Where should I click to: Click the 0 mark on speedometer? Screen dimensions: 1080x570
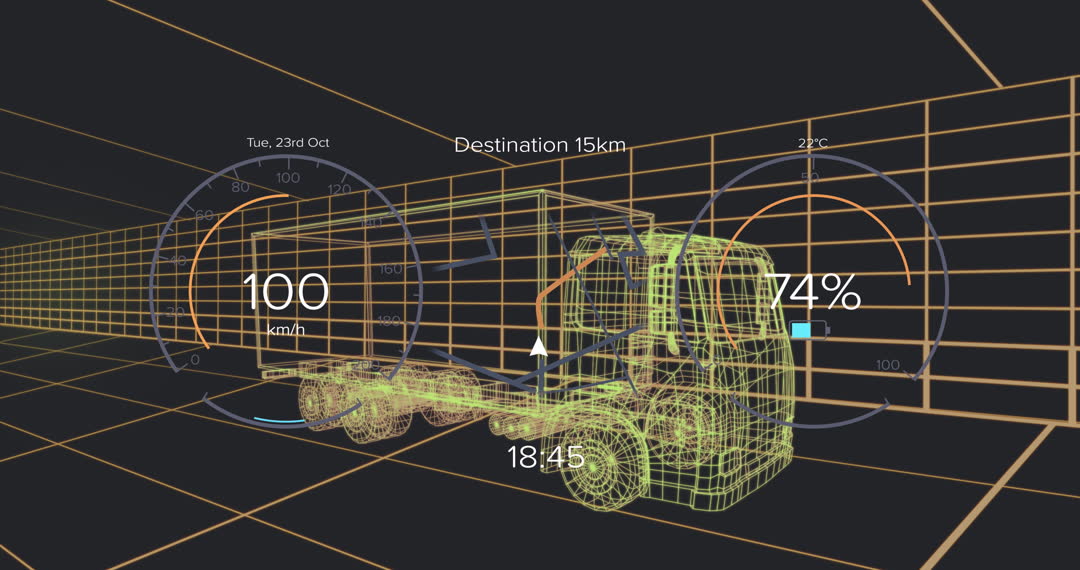tap(194, 360)
